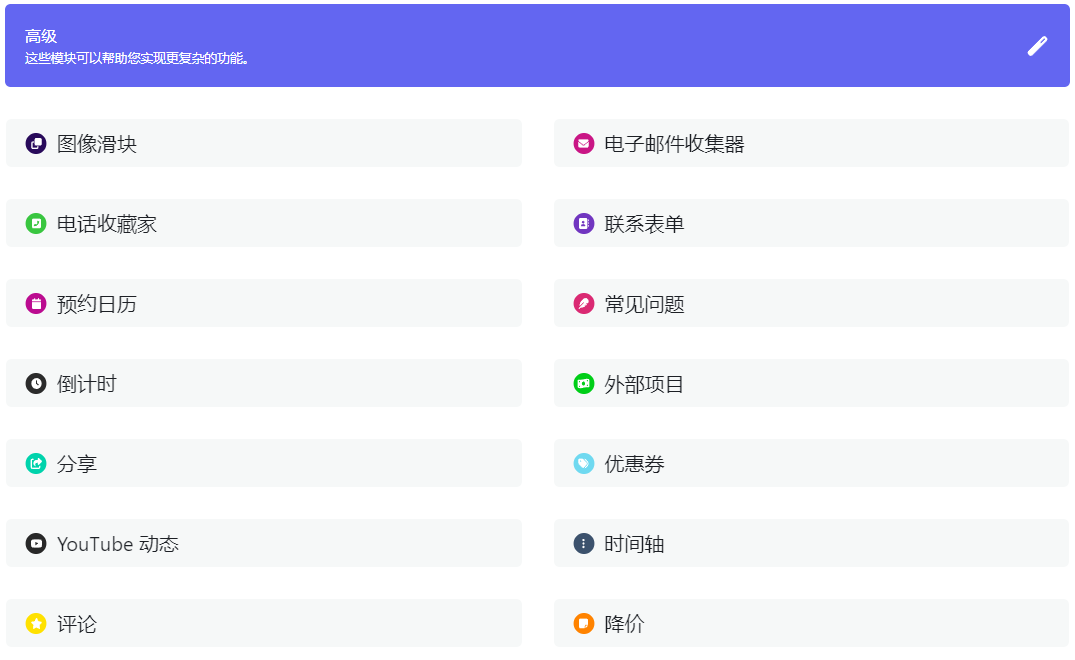Choose the 倒计时 block label
The height and width of the screenshot is (660, 1075).
click(x=87, y=384)
